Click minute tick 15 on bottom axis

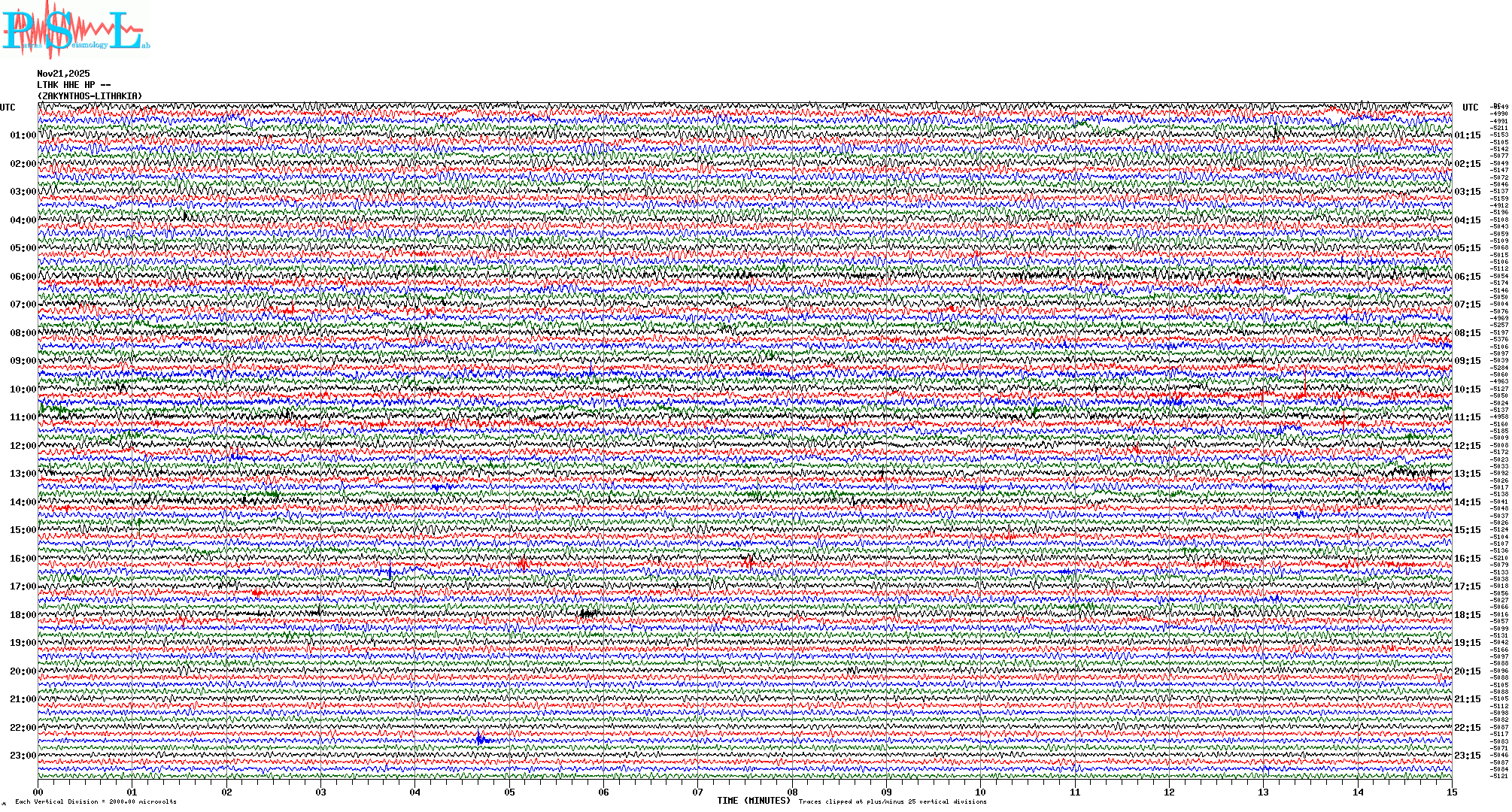tap(1451, 792)
